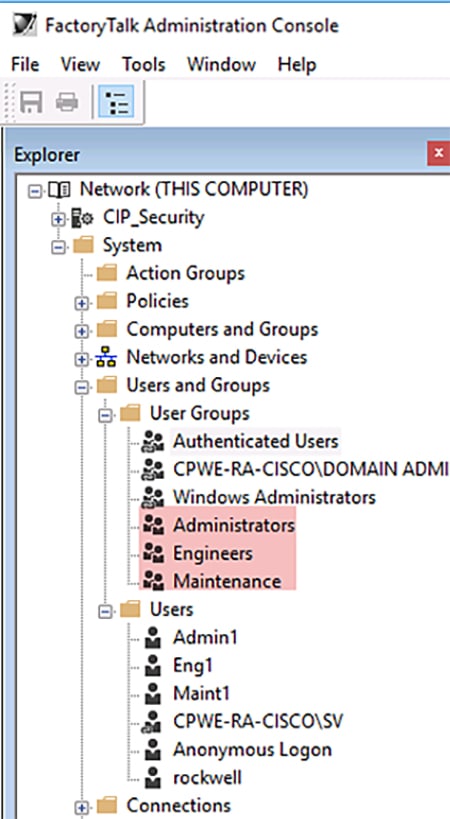
Task: Expand Computers and Groups folder
Action: pos(81,332)
